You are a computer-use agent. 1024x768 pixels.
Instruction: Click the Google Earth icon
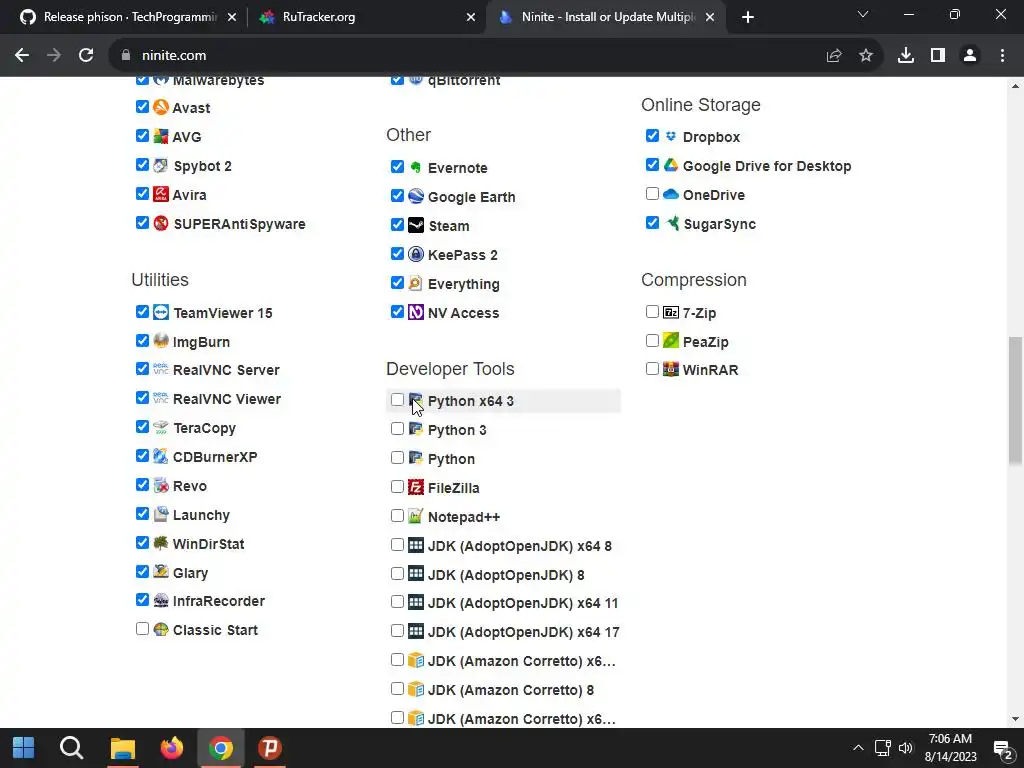[416, 196]
